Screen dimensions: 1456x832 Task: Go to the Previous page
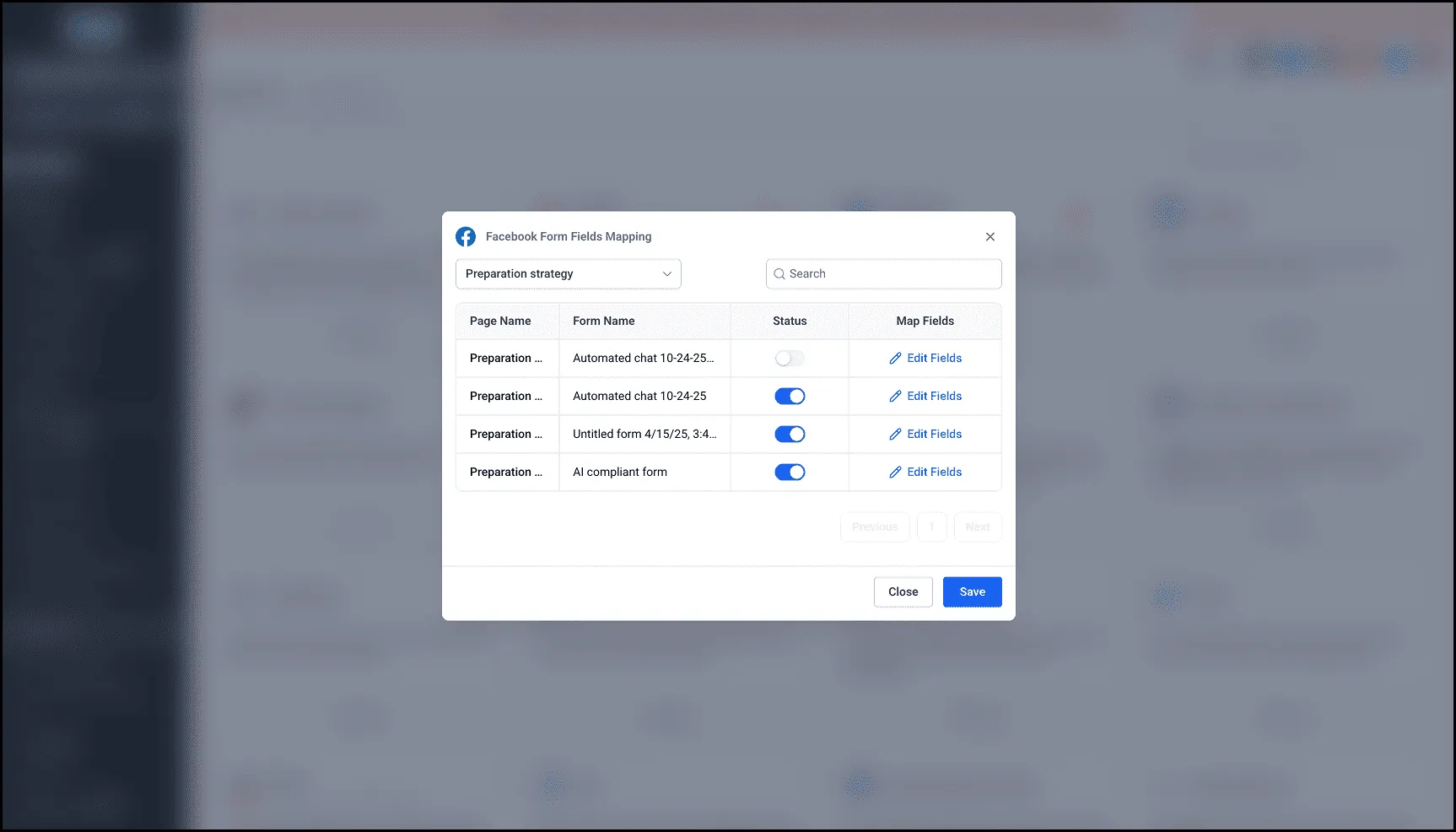pos(874,527)
